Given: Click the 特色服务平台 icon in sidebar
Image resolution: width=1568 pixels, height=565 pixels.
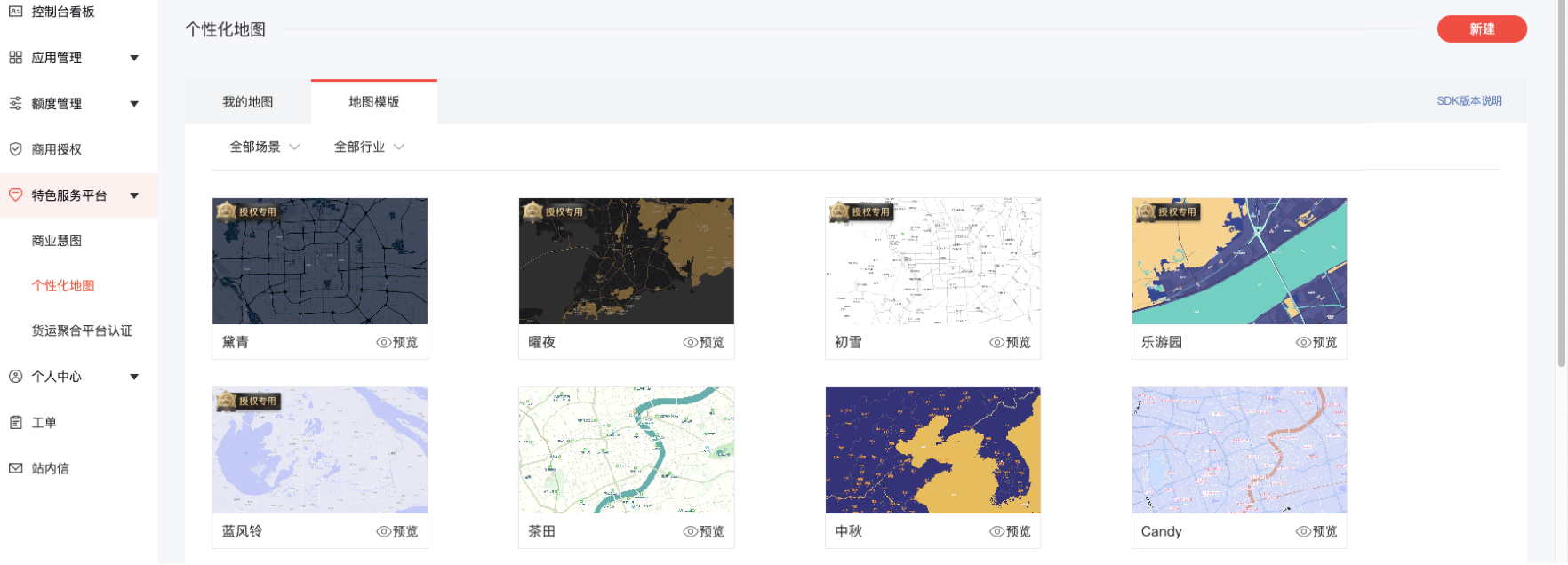Looking at the screenshot, I should tap(15, 195).
